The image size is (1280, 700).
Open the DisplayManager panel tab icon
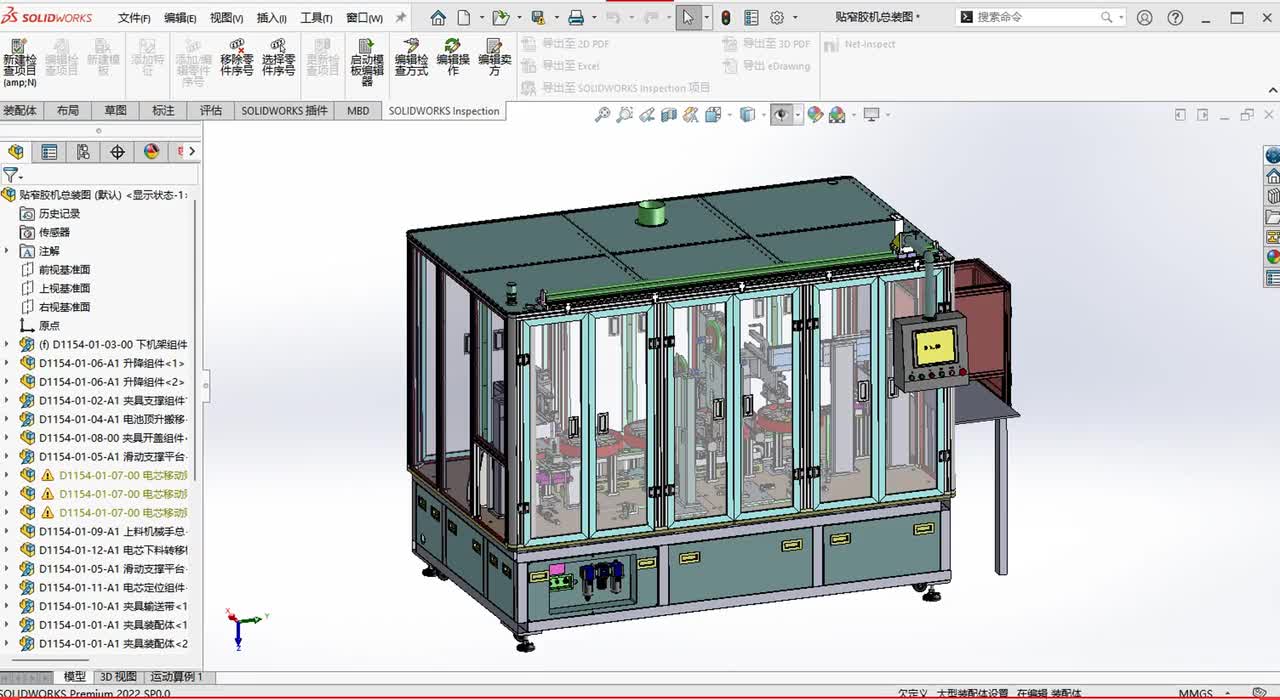pyautogui.click(x=151, y=152)
